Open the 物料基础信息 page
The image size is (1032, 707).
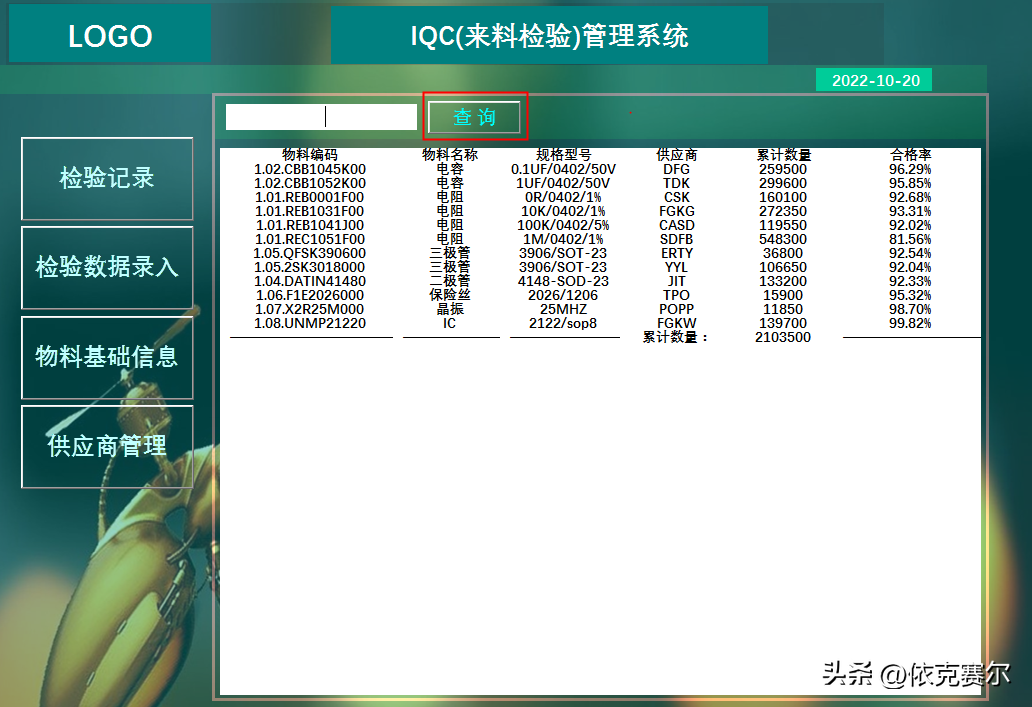(107, 357)
